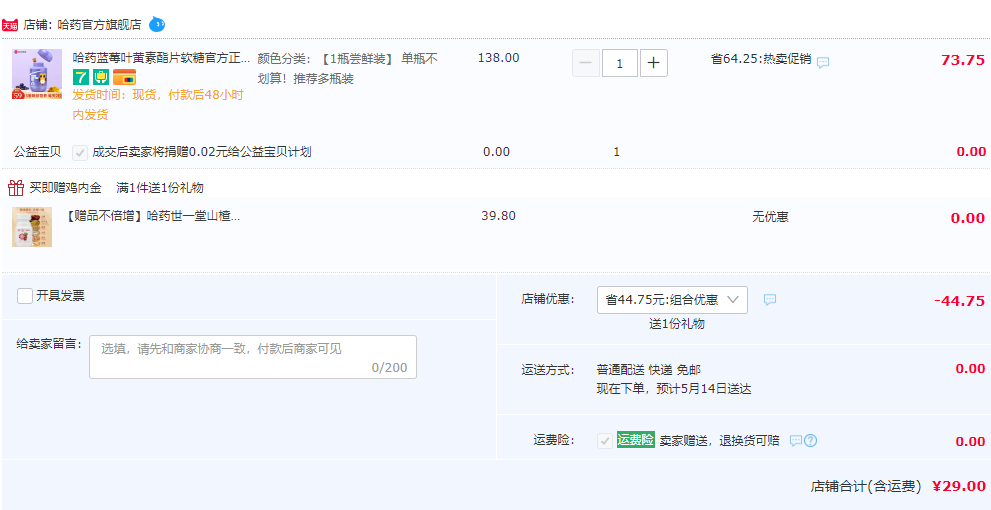The width and height of the screenshot is (991, 510).
Task: Click the gift price 39.80
Action: tap(499, 216)
